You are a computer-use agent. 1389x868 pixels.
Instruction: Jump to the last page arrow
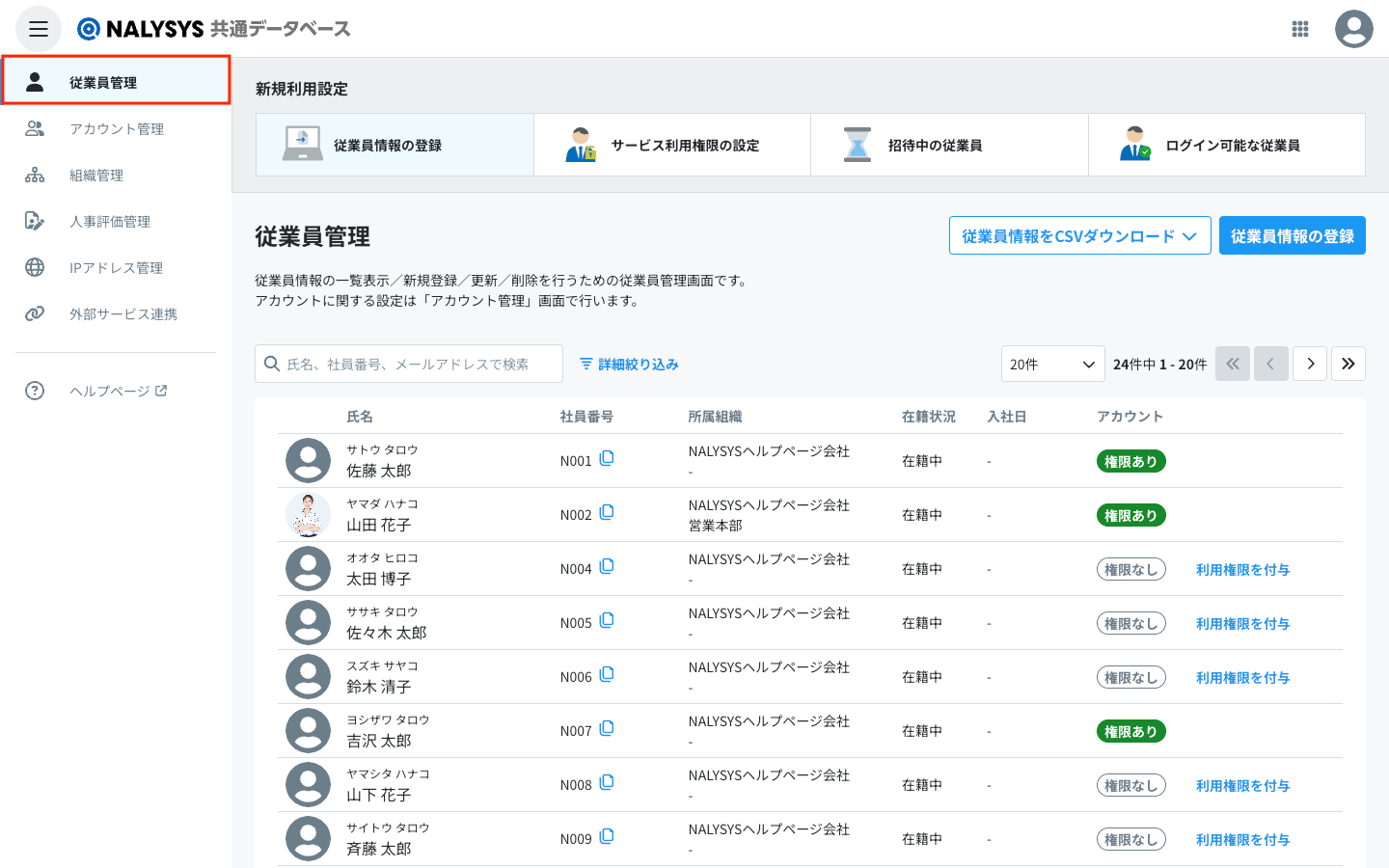point(1348,364)
